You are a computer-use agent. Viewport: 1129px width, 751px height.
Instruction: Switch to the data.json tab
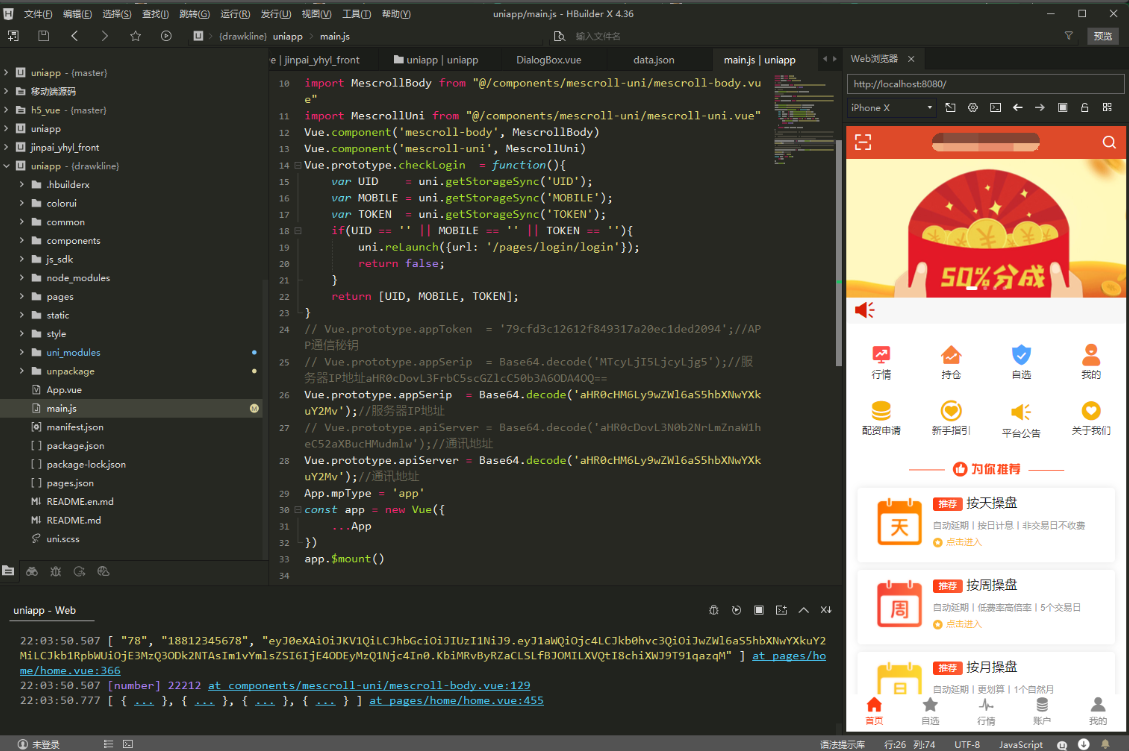pyautogui.click(x=654, y=60)
